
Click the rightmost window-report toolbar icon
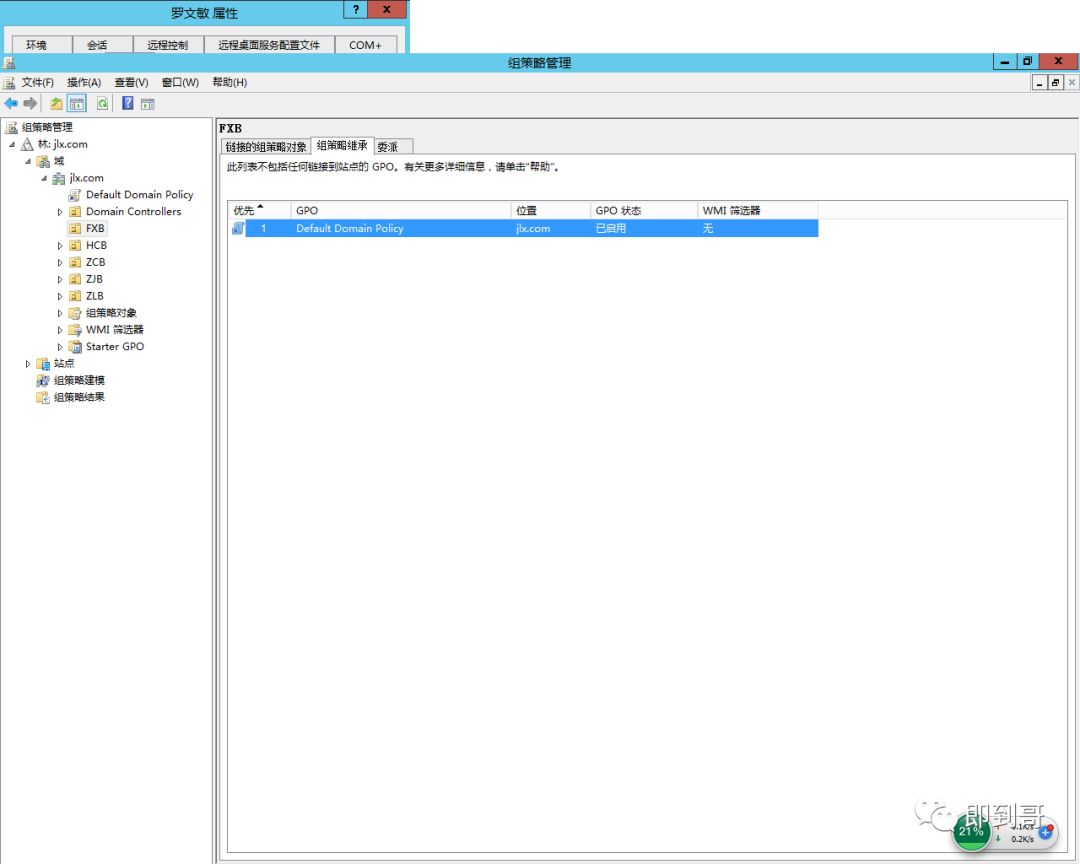(x=147, y=102)
